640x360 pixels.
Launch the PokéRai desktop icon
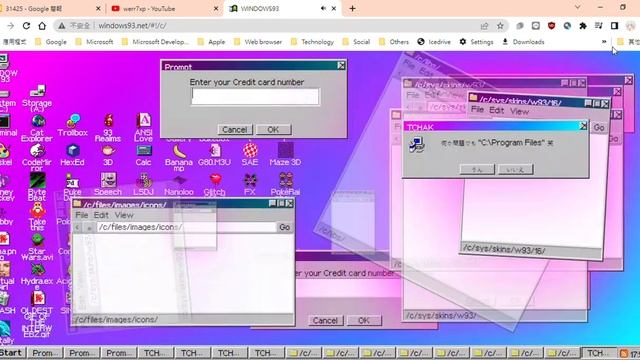(x=285, y=184)
